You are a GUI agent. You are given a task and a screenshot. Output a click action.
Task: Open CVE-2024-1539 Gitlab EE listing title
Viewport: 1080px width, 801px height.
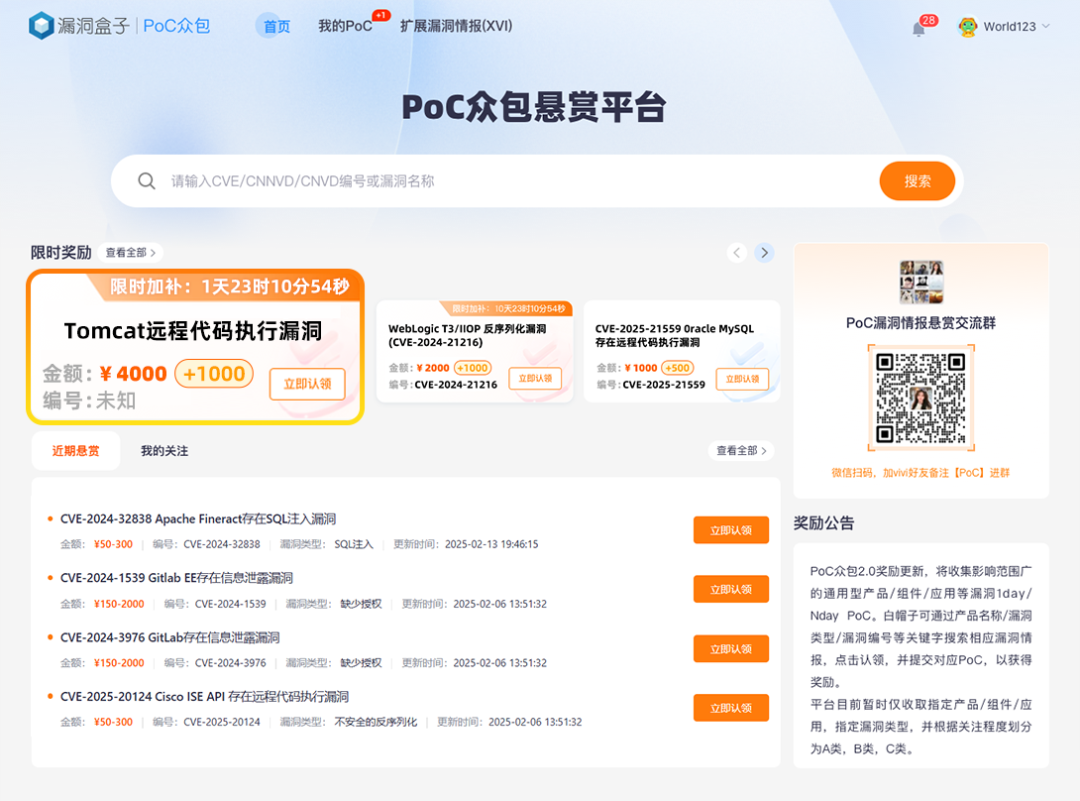(x=177, y=578)
